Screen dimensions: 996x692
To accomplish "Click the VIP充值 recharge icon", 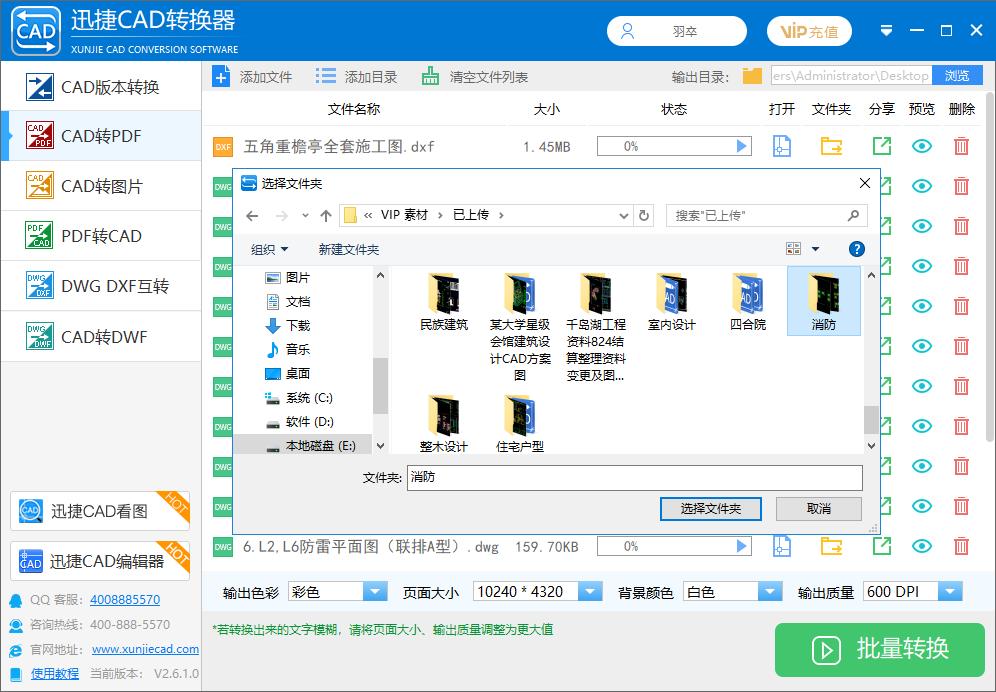I will (809, 31).
